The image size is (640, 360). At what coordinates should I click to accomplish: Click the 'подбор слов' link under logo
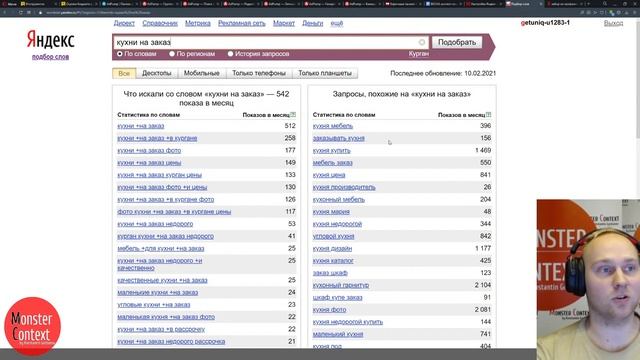coord(51,57)
